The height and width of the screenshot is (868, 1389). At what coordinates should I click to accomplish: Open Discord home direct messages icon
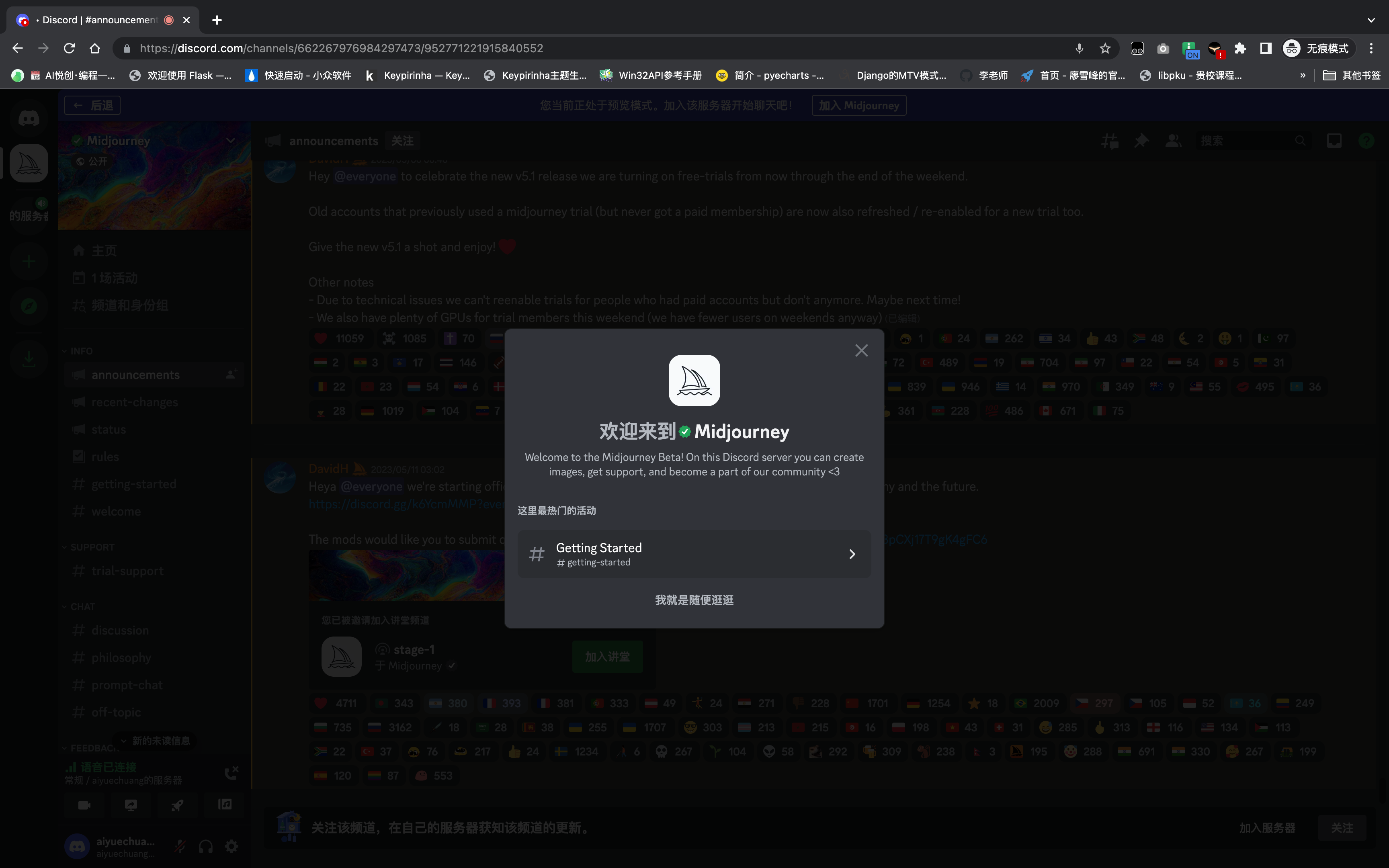pos(29,119)
